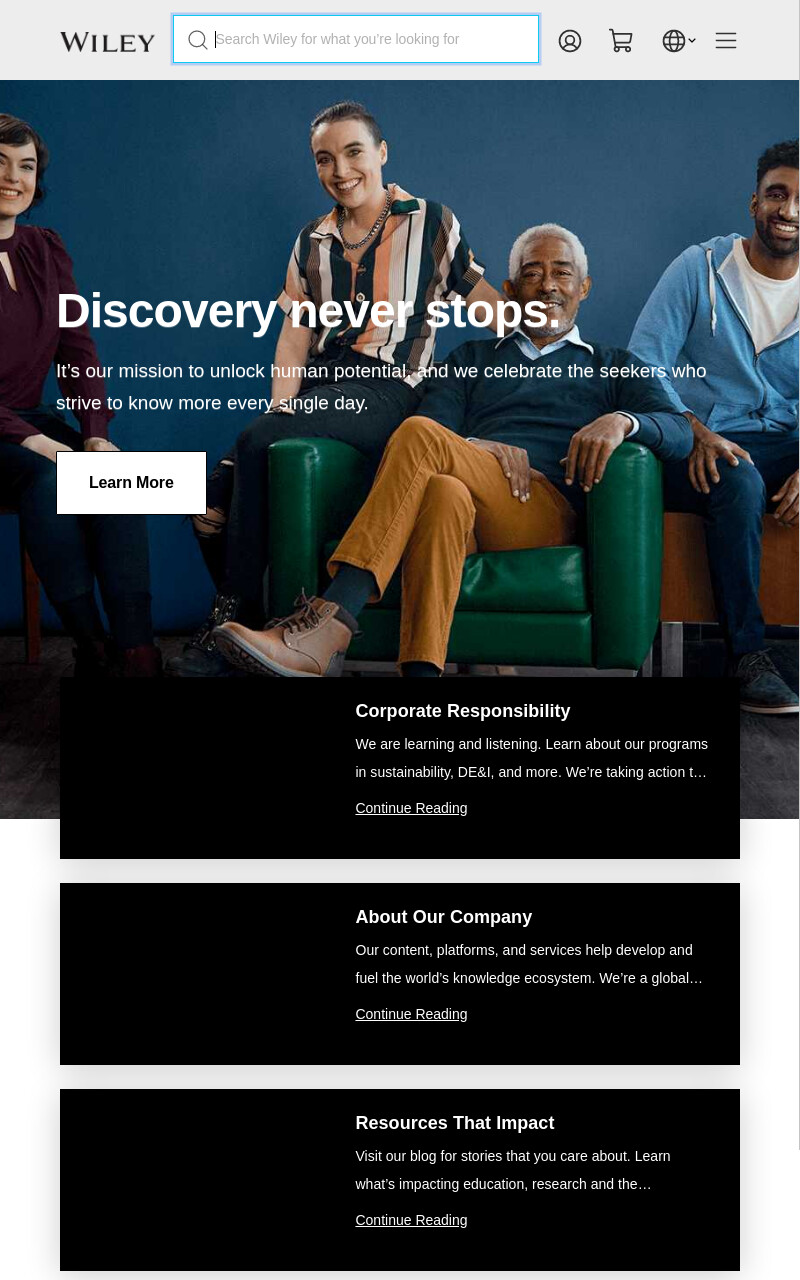Click the magnifying glass search icon
The height and width of the screenshot is (1280, 800).
[198, 40]
